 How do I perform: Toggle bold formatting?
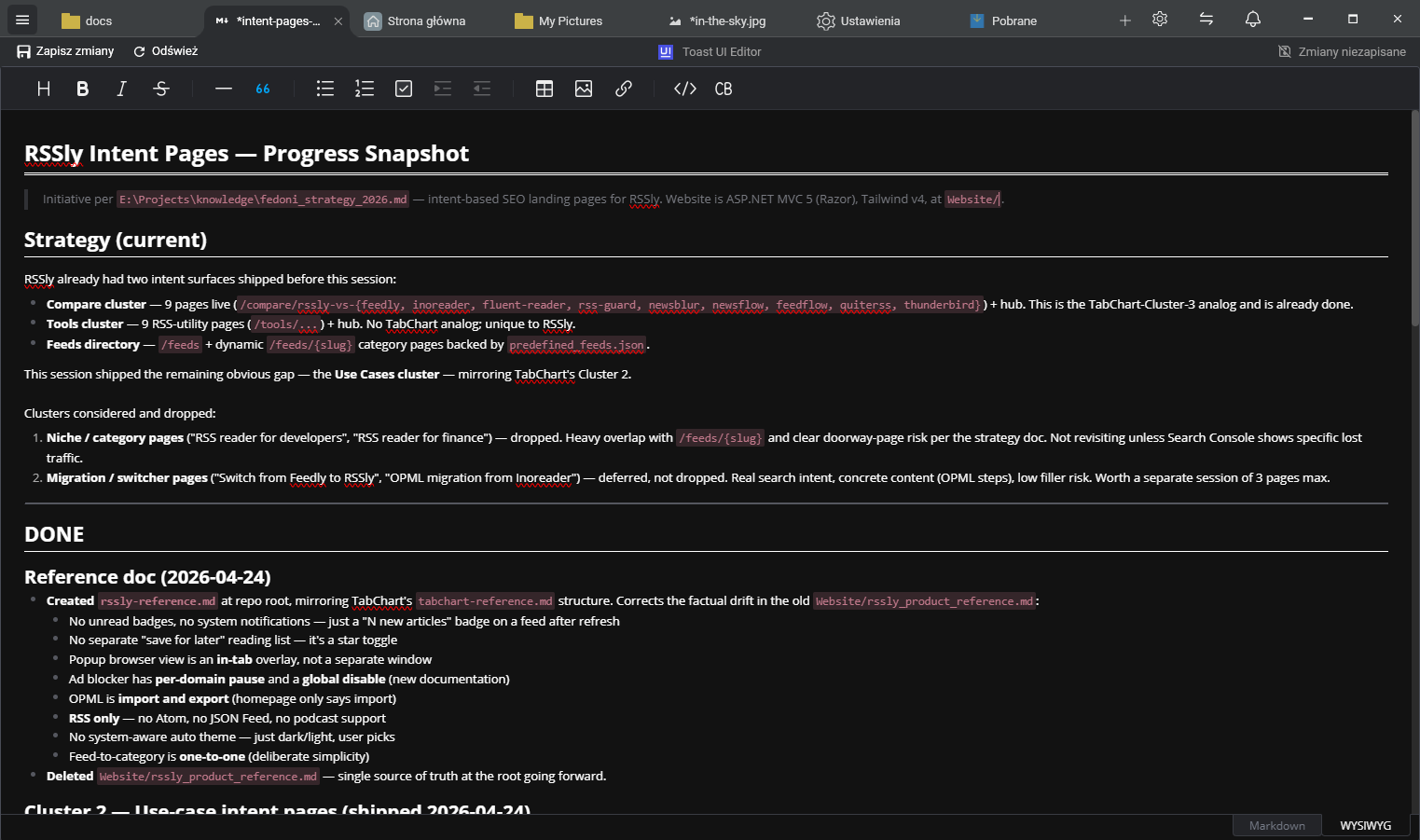[83, 89]
